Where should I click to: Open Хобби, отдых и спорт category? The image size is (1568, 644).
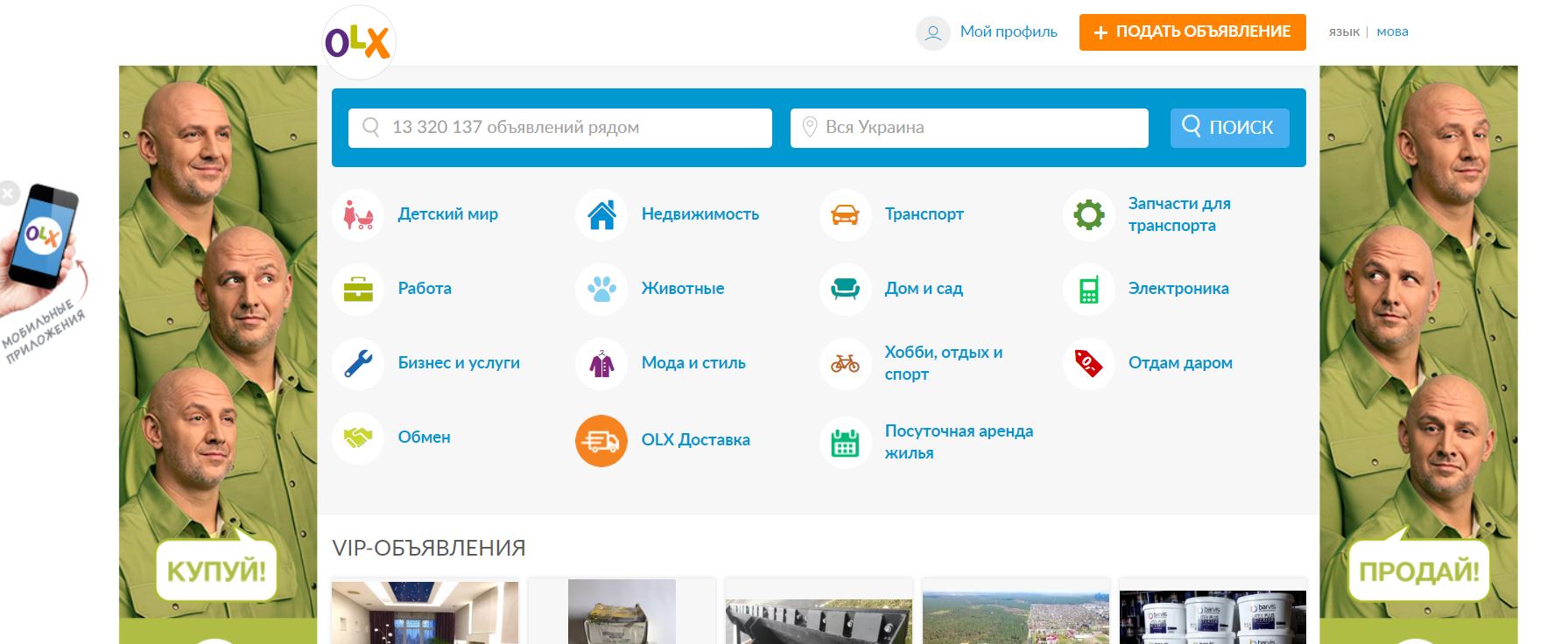point(944,363)
